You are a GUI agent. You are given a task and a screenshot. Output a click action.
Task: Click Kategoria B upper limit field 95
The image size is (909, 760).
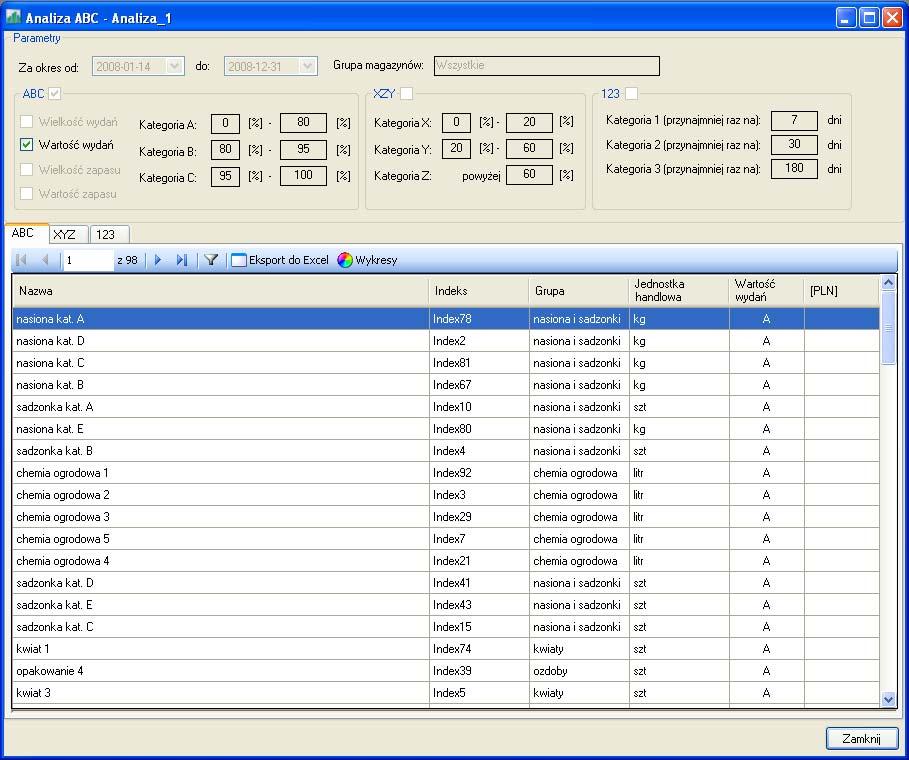(x=303, y=150)
